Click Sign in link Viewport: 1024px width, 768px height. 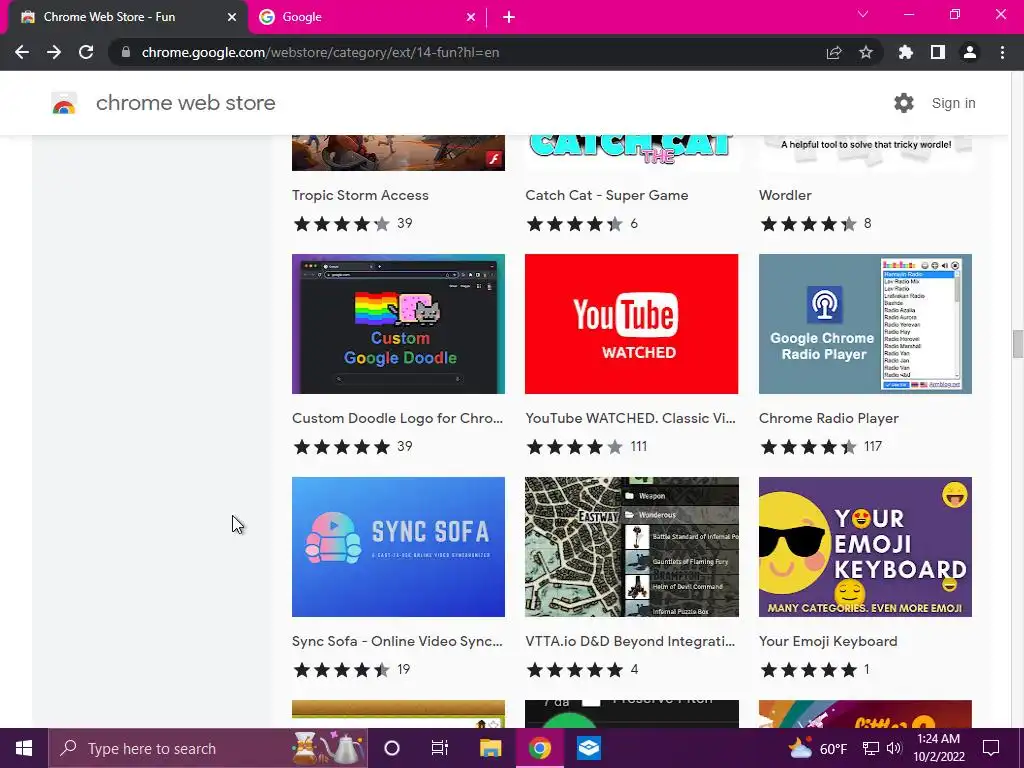pyautogui.click(x=953, y=103)
